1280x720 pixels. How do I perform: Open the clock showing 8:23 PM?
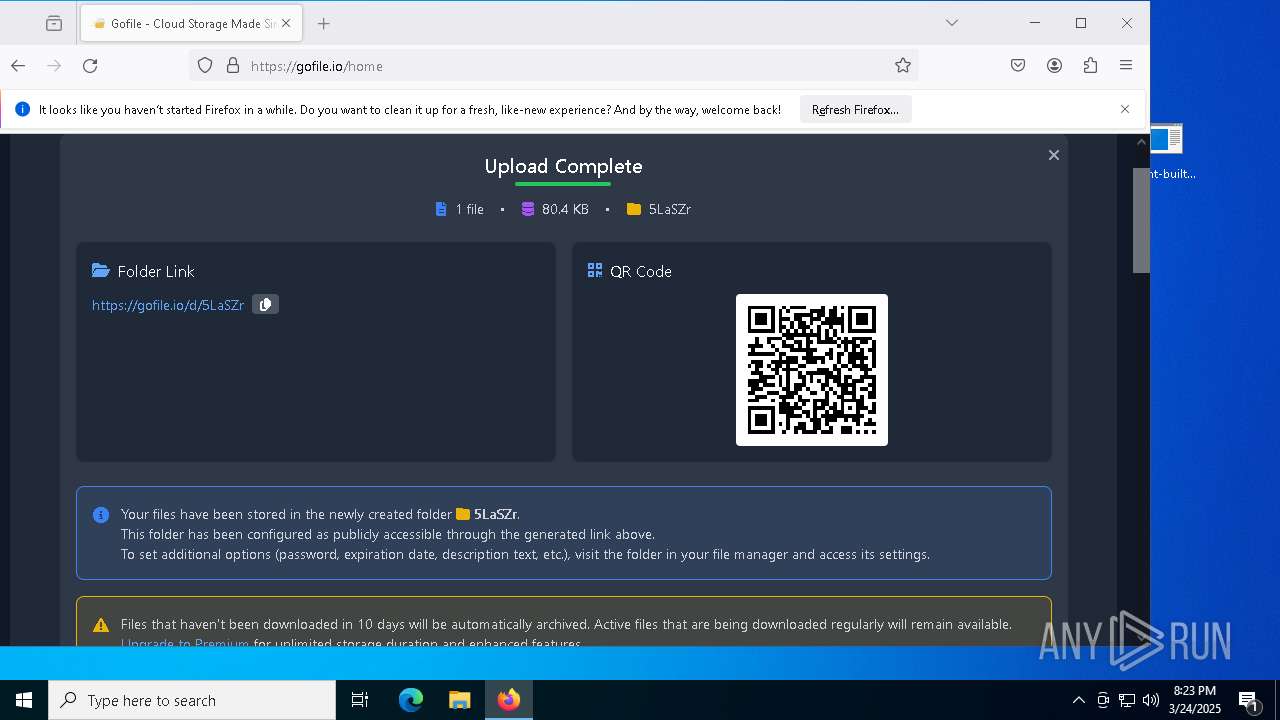point(1195,700)
